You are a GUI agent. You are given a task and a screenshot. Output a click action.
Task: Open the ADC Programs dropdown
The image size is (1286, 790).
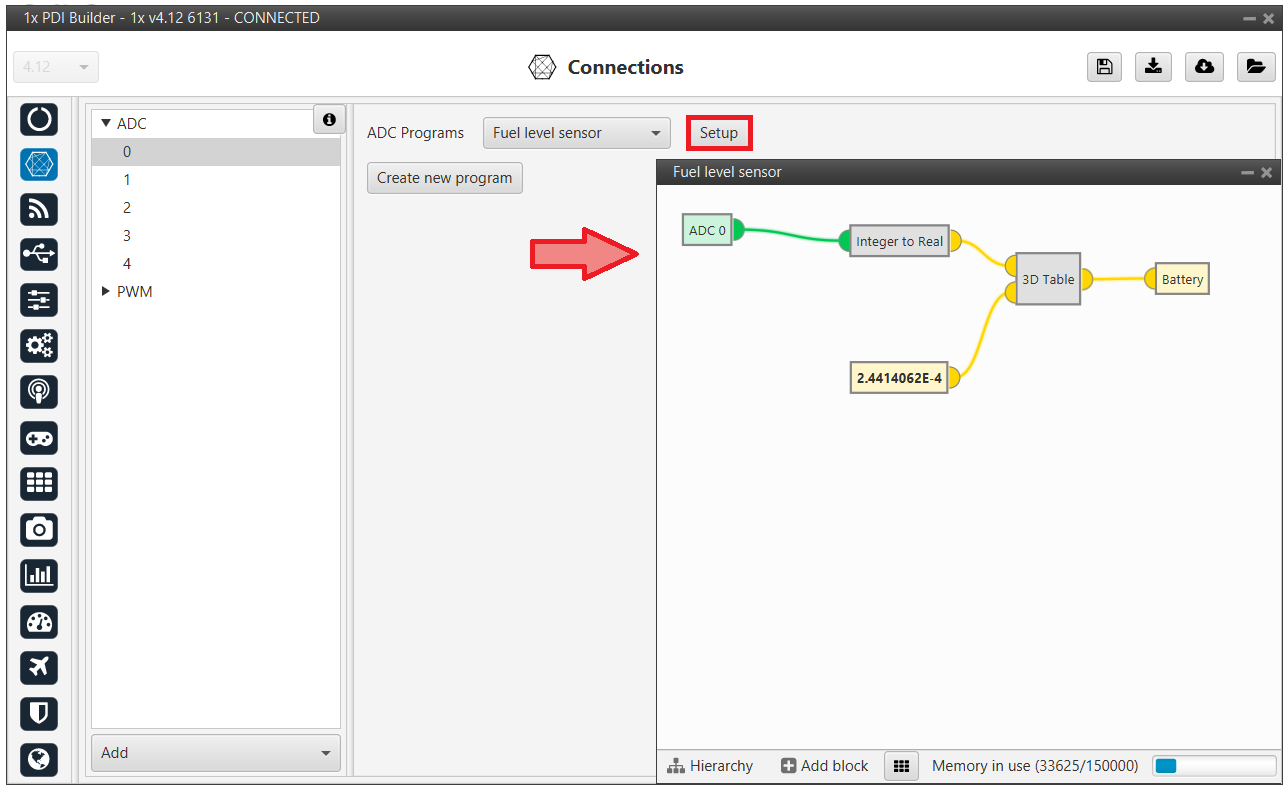(576, 133)
